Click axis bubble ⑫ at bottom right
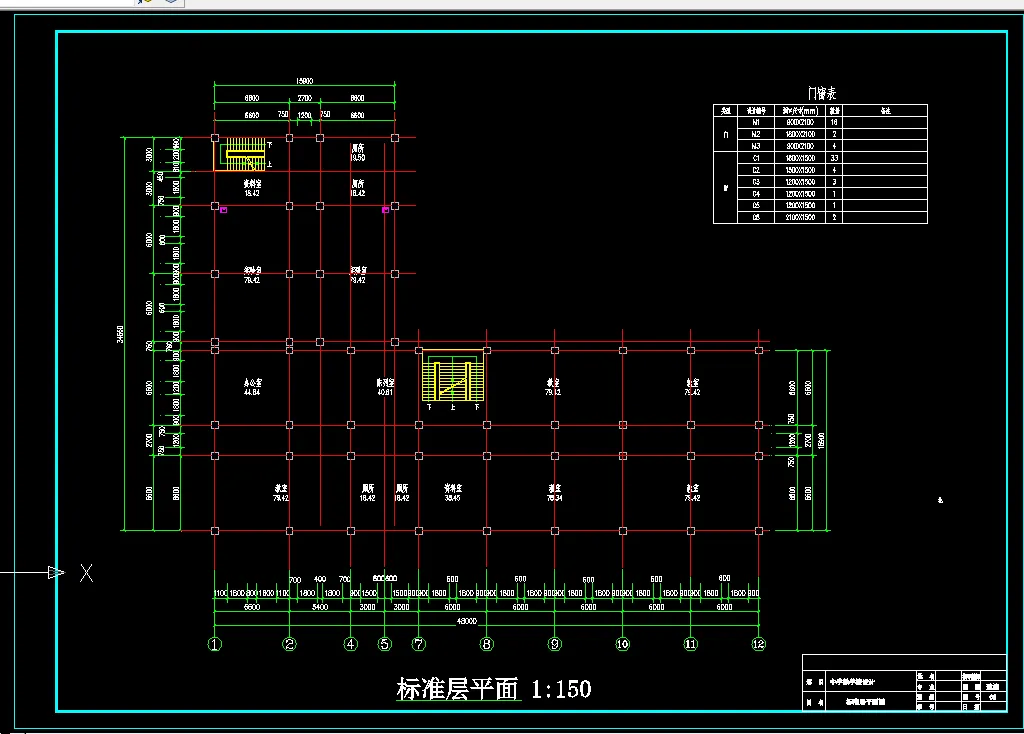The height and width of the screenshot is (734, 1024). 760,644
